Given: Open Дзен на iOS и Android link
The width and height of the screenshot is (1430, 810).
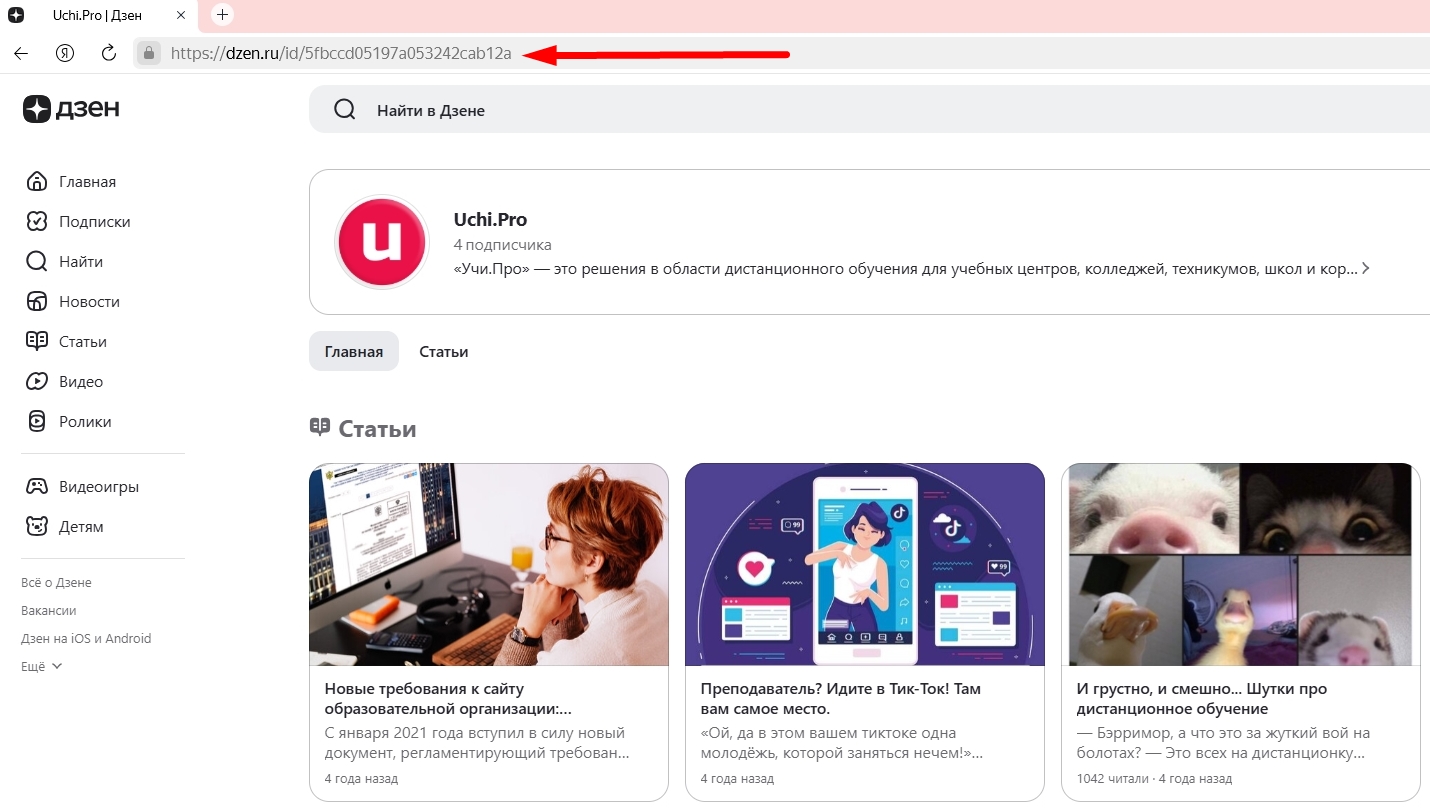Looking at the screenshot, I should pyautogui.click(x=86, y=638).
